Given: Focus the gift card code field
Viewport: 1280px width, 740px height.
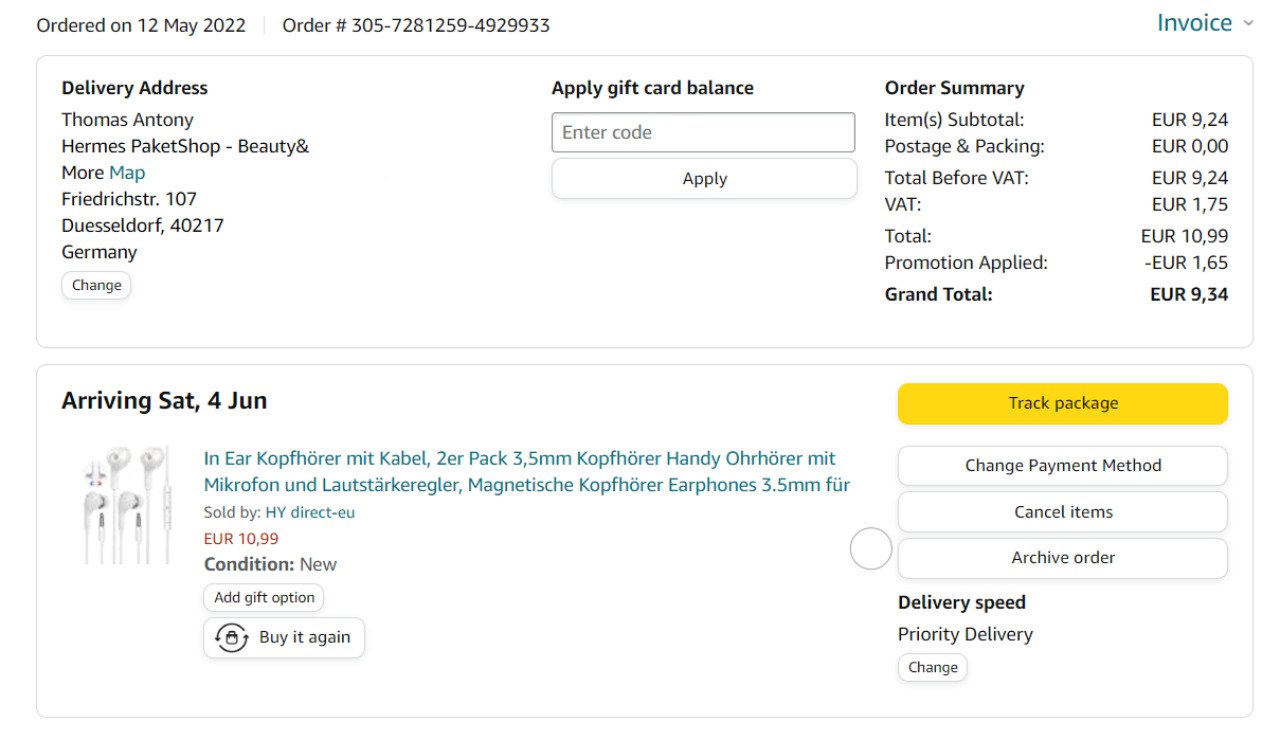Looking at the screenshot, I should point(703,132).
